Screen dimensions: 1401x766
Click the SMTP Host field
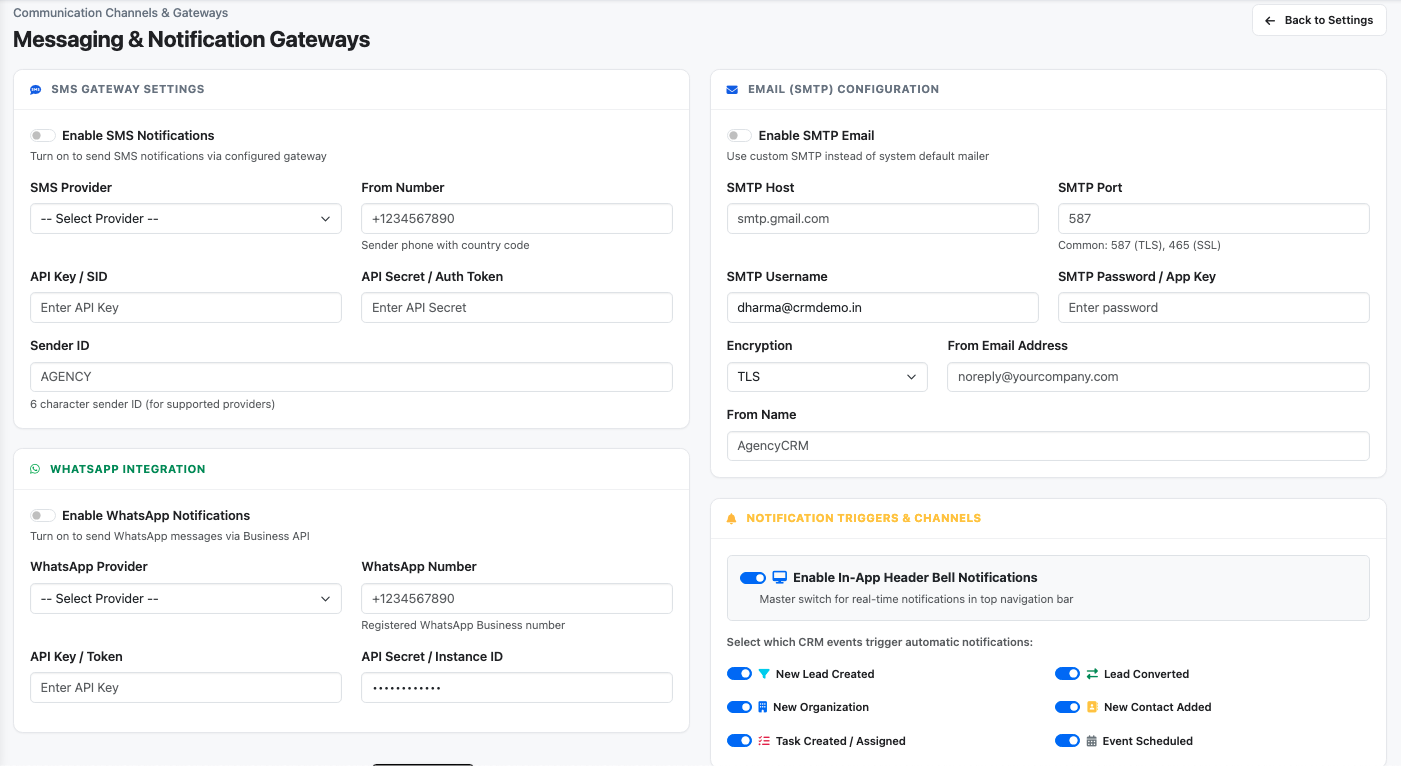883,219
